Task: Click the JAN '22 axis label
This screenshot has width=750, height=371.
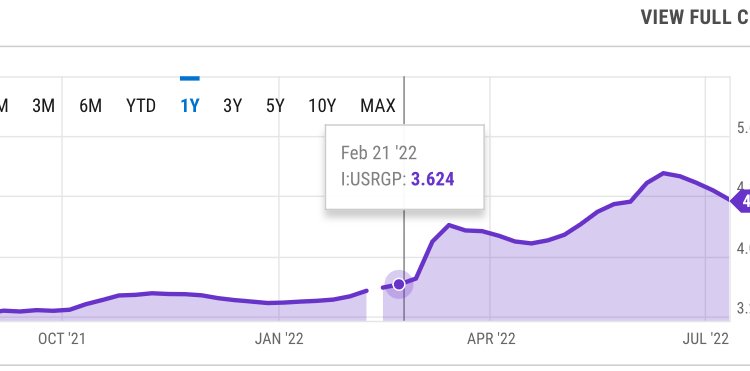Action: pyautogui.click(x=279, y=339)
